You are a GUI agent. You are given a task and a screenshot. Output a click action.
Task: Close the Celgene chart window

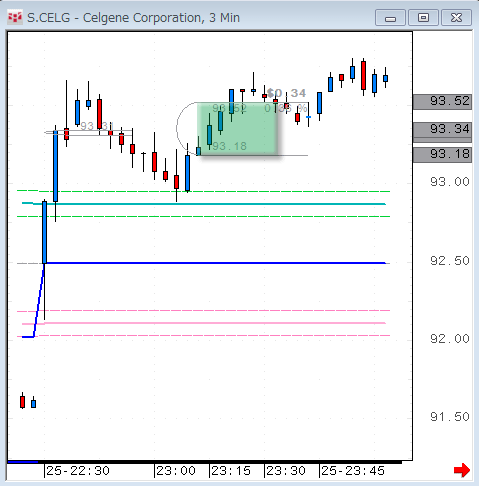point(456,18)
